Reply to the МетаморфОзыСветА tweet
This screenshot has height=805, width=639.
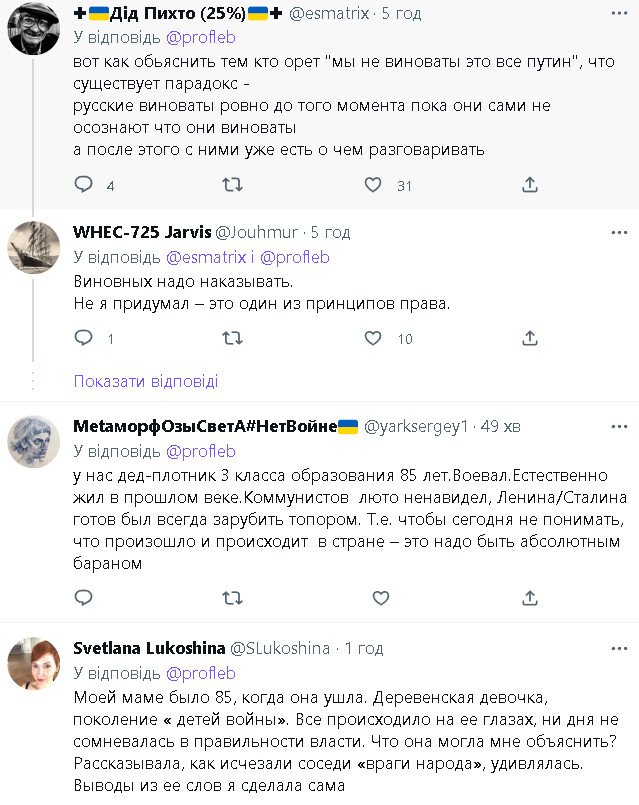(83, 597)
